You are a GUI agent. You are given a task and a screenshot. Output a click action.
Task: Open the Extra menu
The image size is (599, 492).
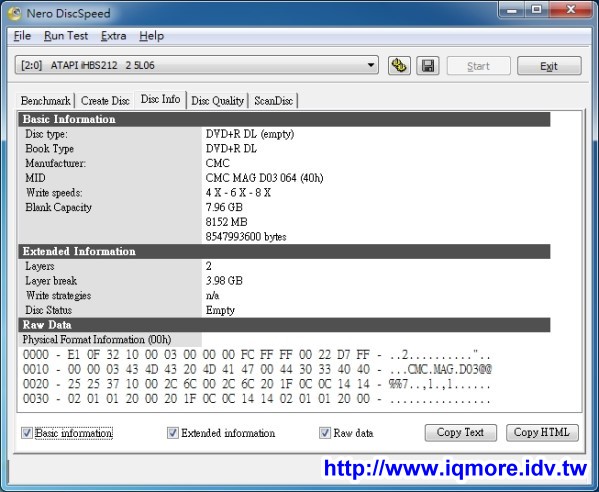point(113,36)
